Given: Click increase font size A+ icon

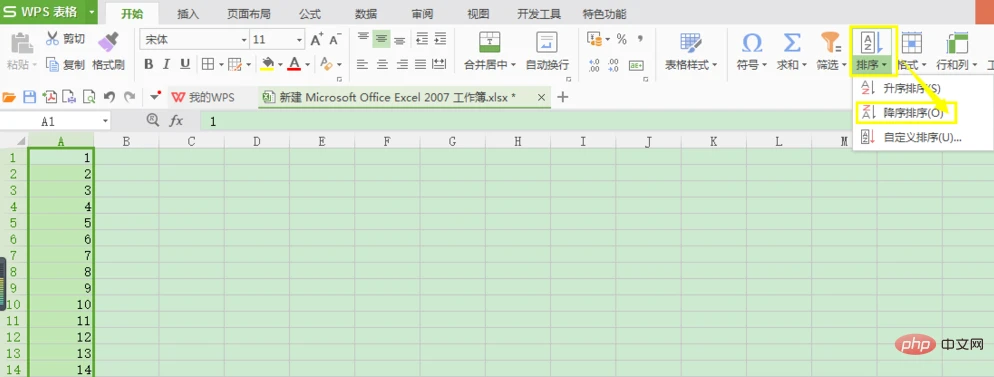Looking at the screenshot, I should [317, 39].
